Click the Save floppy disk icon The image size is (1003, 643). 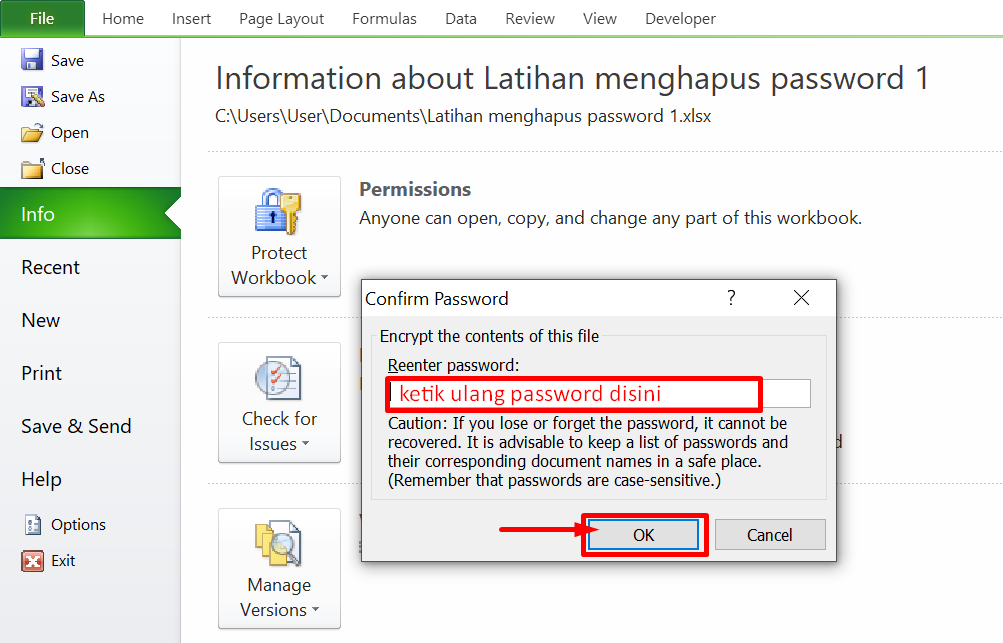tap(32, 60)
